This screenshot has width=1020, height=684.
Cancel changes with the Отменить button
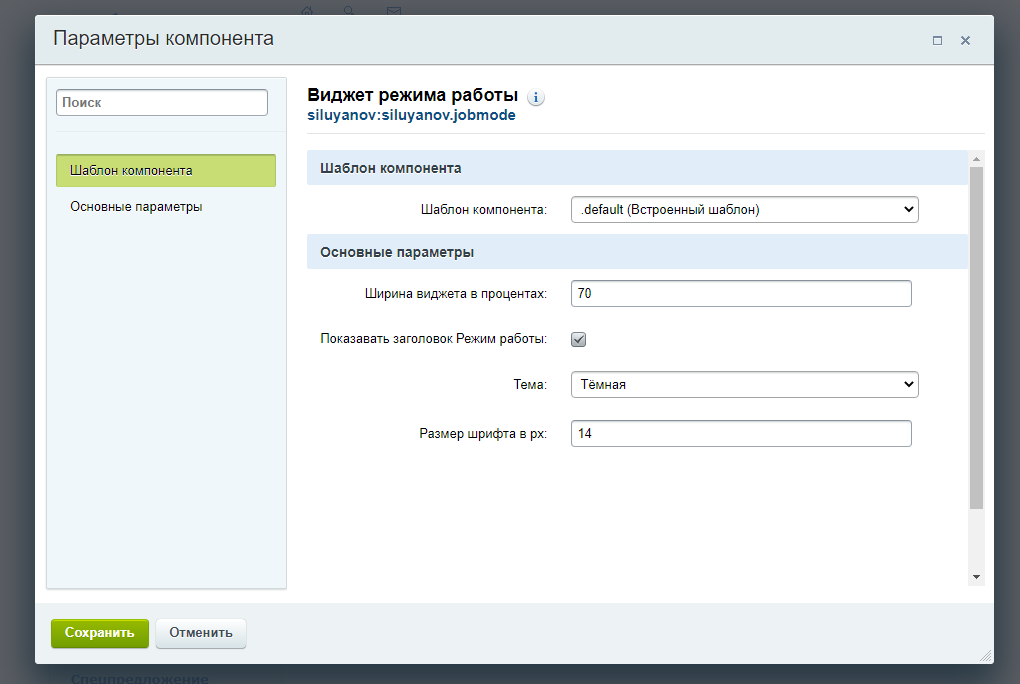coord(200,633)
